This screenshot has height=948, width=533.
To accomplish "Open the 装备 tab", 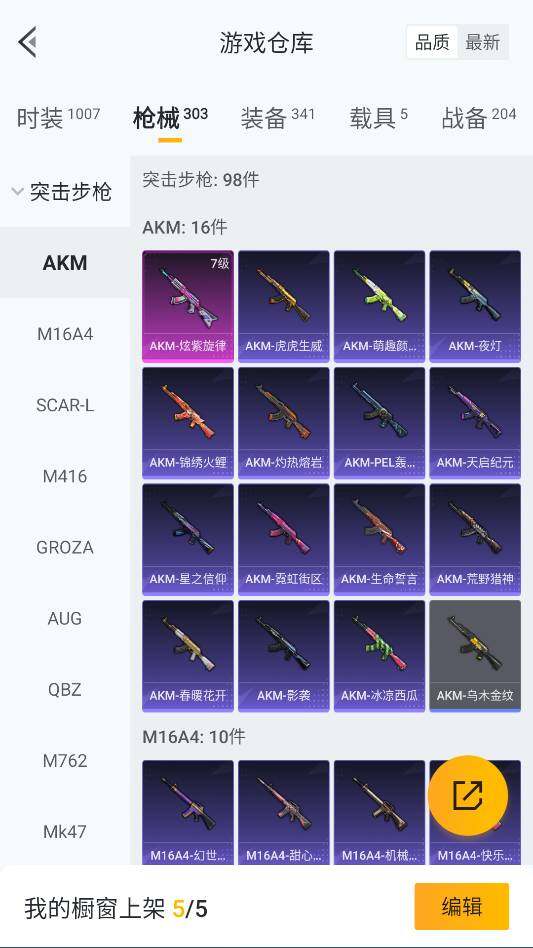I will pos(277,117).
